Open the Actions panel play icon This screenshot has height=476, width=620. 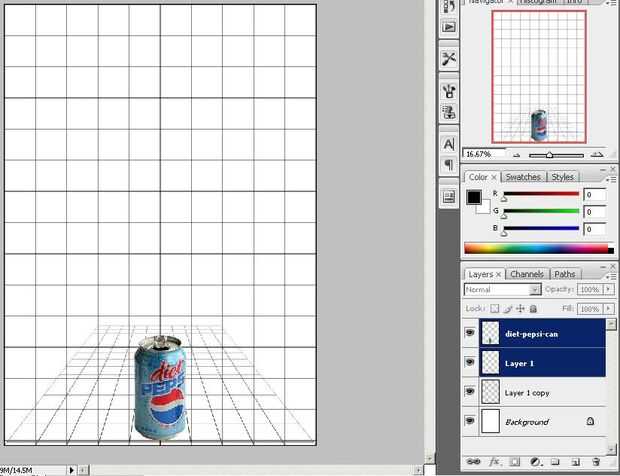coord(449,27)
